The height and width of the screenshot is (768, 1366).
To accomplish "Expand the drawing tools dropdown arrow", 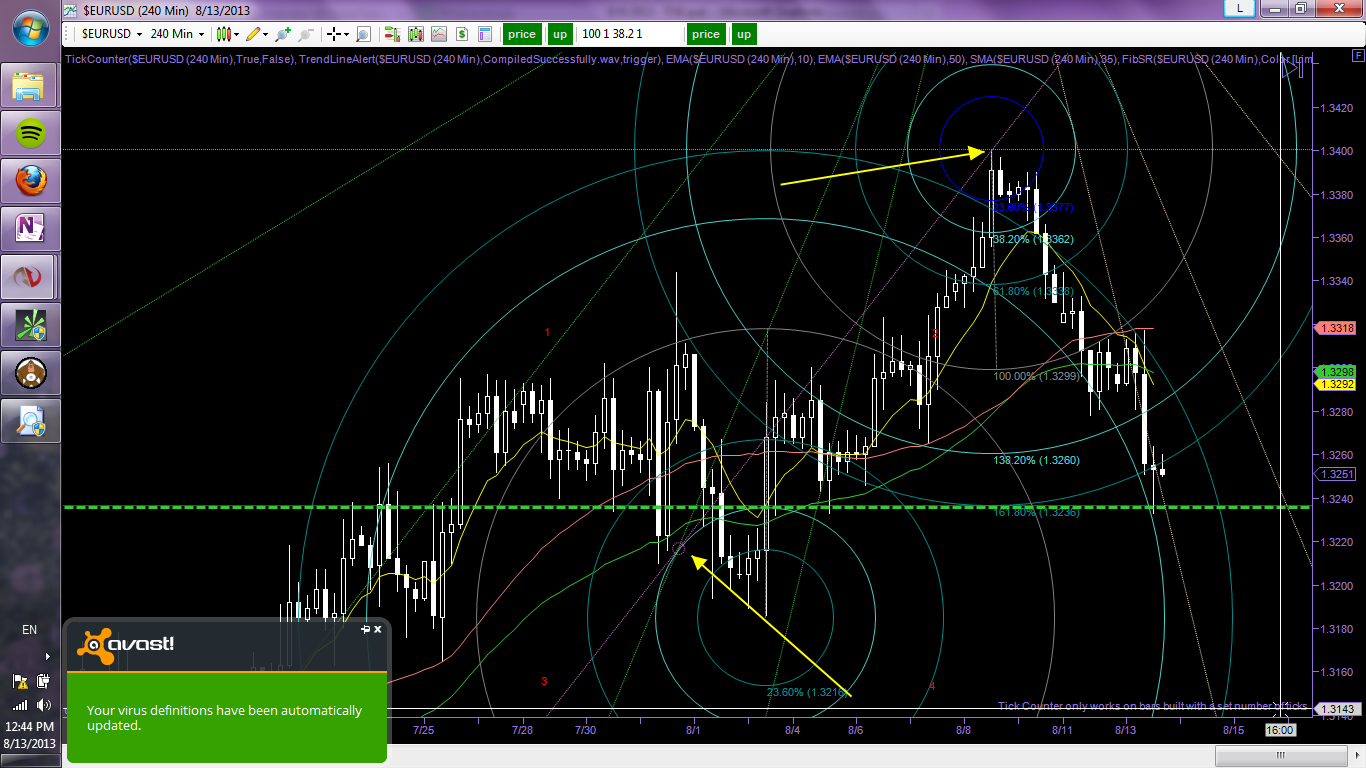I will tap(266, 34).
